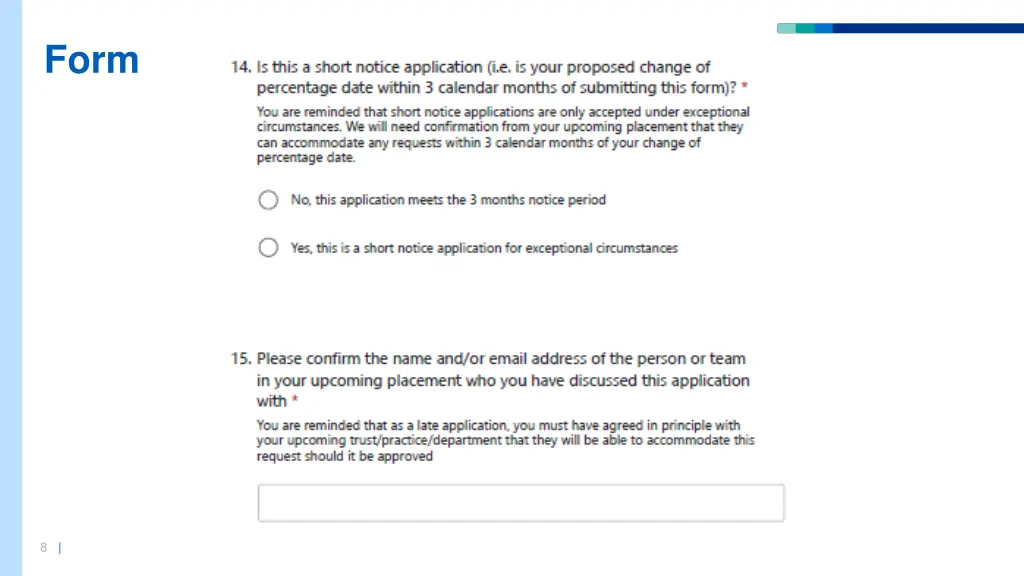Click the exceptional circumstances reminder text under question 14
1024x576 pixels.
pos(503,135)
